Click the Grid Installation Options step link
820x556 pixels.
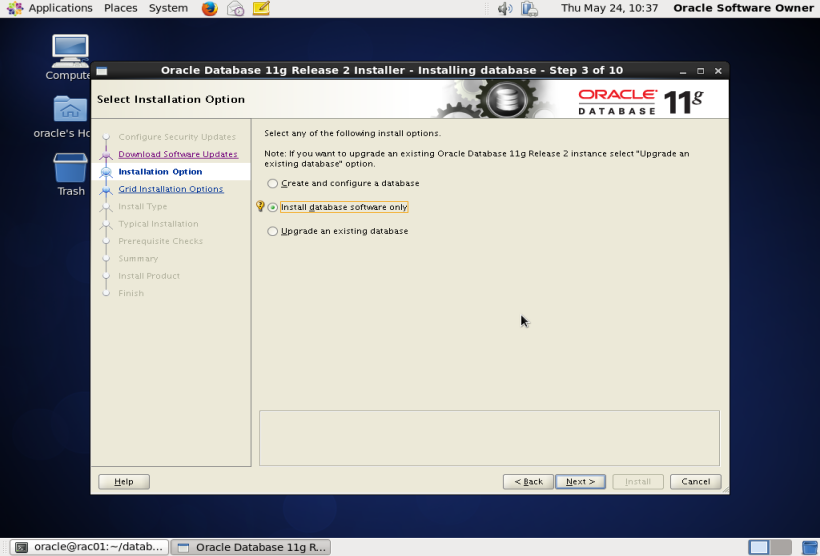(x=171, y=189)
